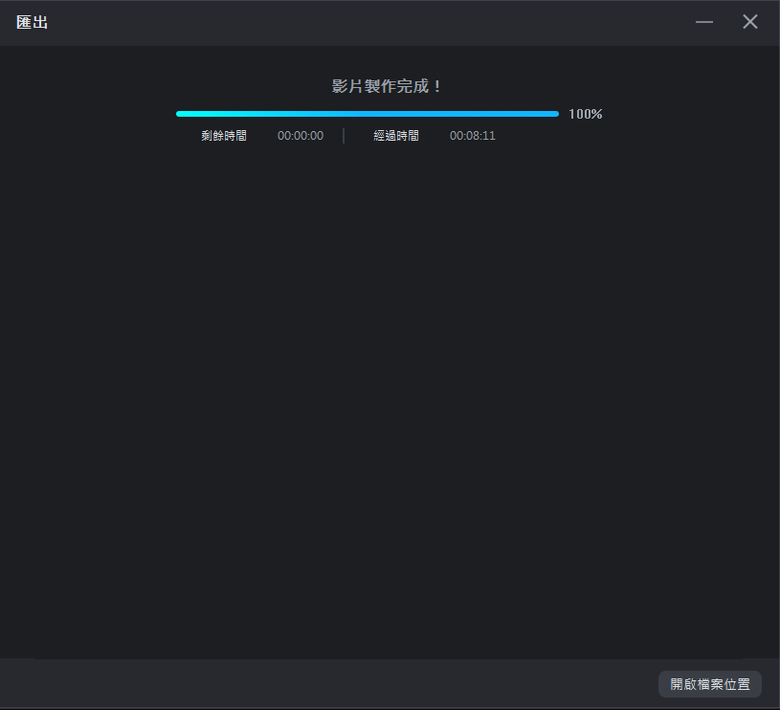Open the file location with 開啟檔案位置
This screenshot has width=780, height=710.
(x=710, y=684)
